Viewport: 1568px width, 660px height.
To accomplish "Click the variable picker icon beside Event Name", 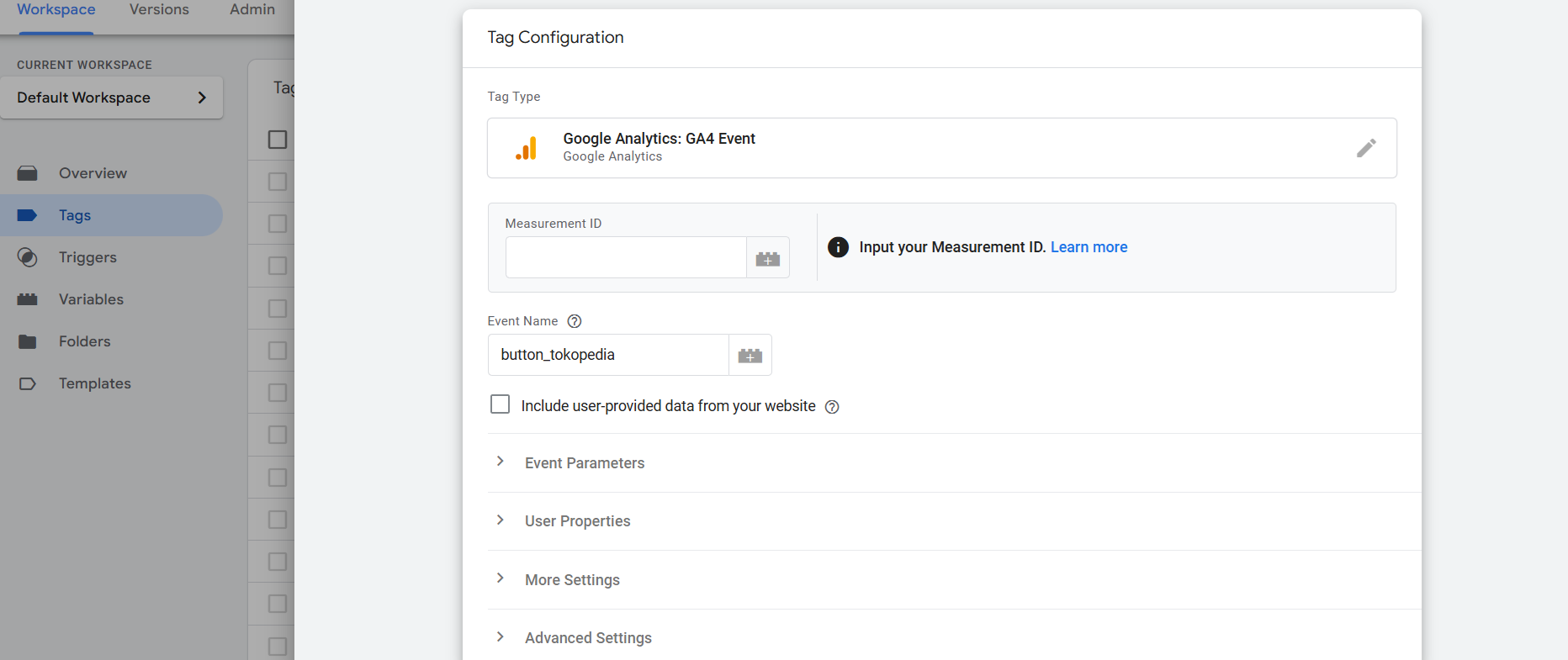I will click(750, 356).
